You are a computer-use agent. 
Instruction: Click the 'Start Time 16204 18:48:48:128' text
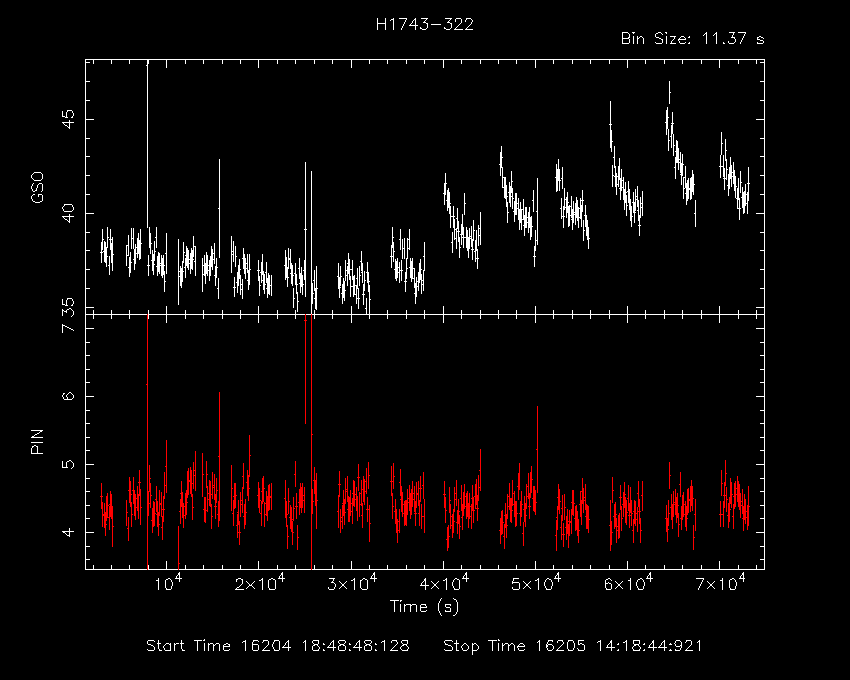pyautogui.click(x=278, y=646)
